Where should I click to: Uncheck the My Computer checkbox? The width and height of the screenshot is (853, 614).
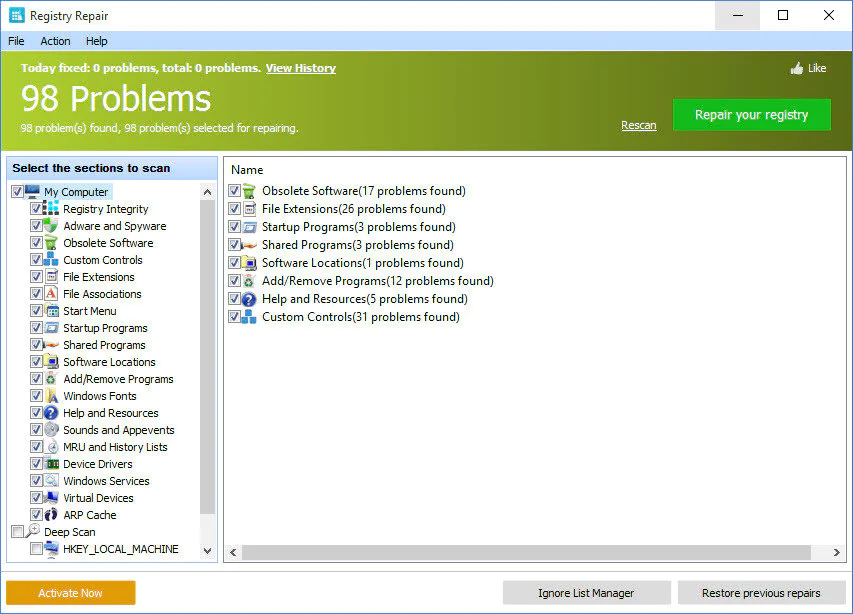tap(17, 191)
